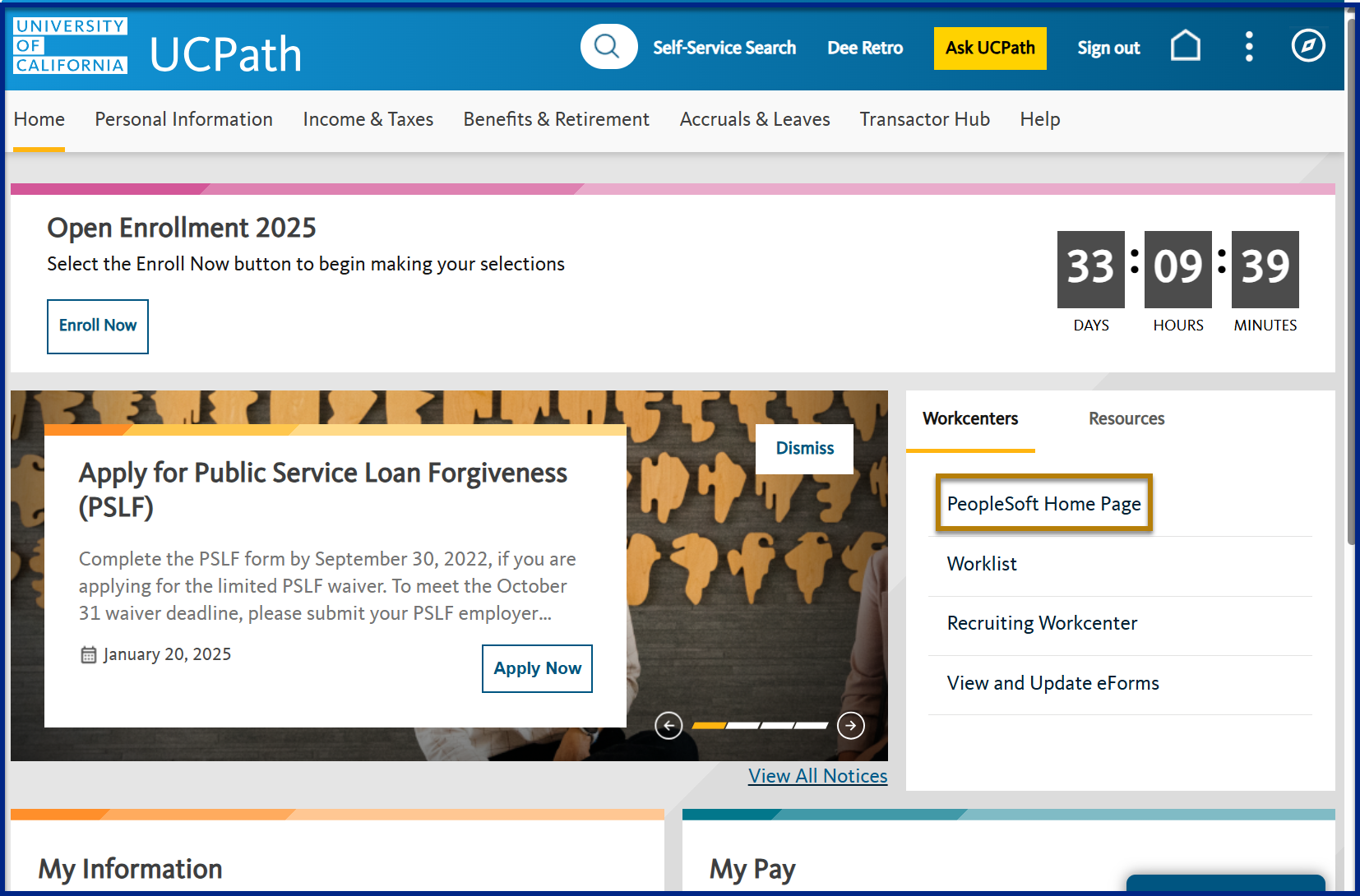Activate the Ask UCPath button
The height and width of the screenshot is (896, 1360).
click(990, 48)
